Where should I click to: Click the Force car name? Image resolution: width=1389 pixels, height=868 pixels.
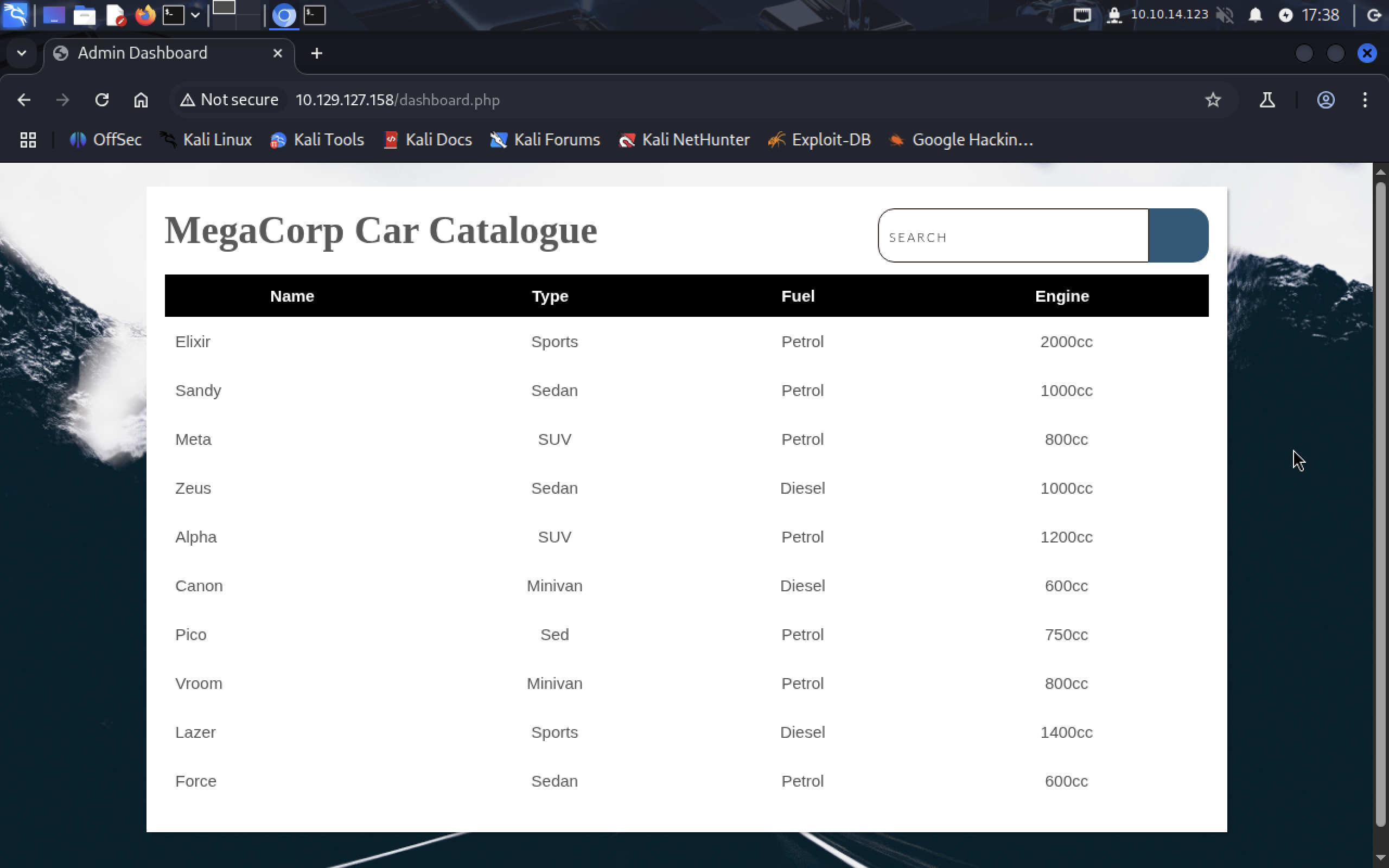(196, 781)
